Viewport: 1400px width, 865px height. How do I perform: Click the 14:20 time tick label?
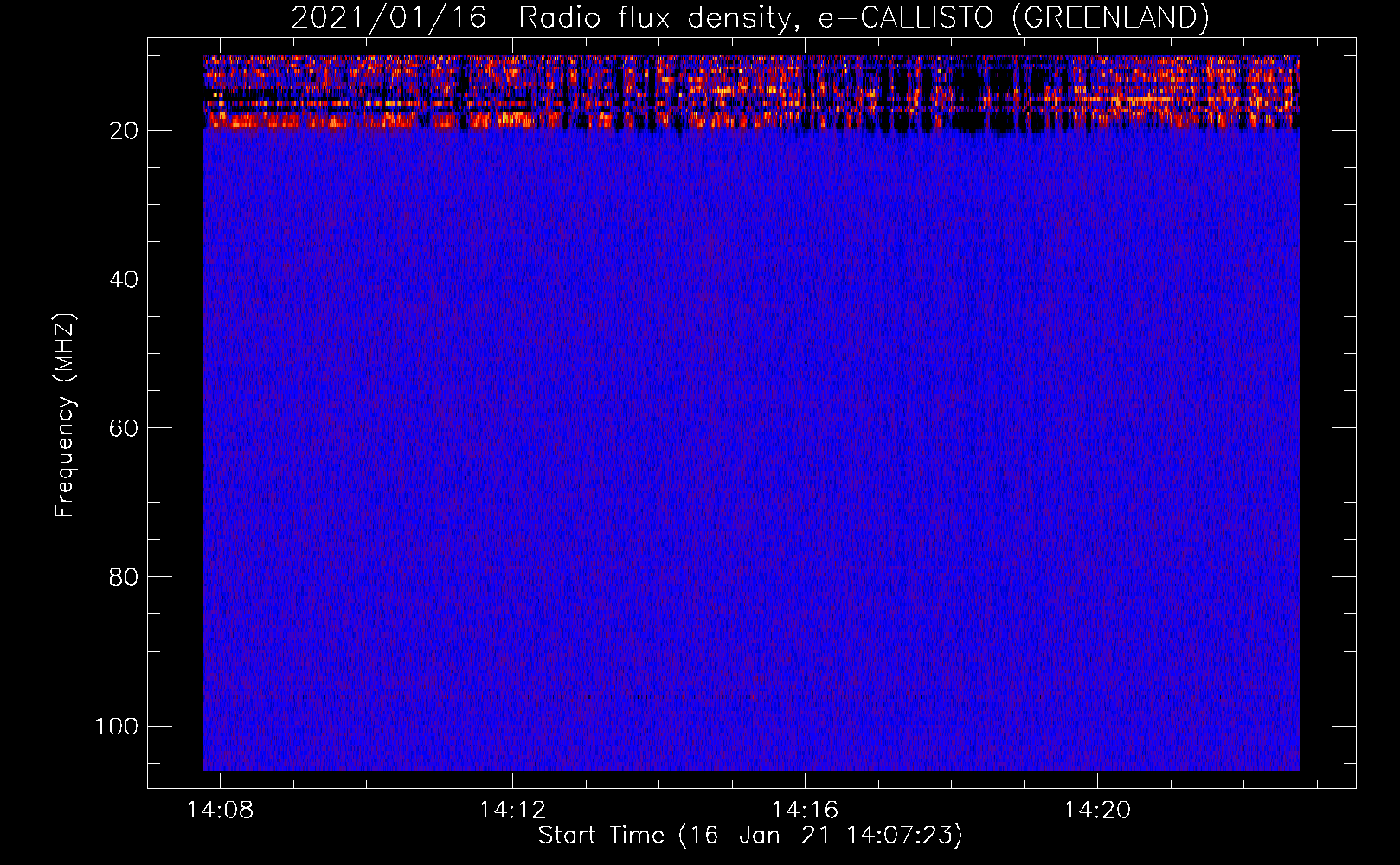click(1098, 811)
